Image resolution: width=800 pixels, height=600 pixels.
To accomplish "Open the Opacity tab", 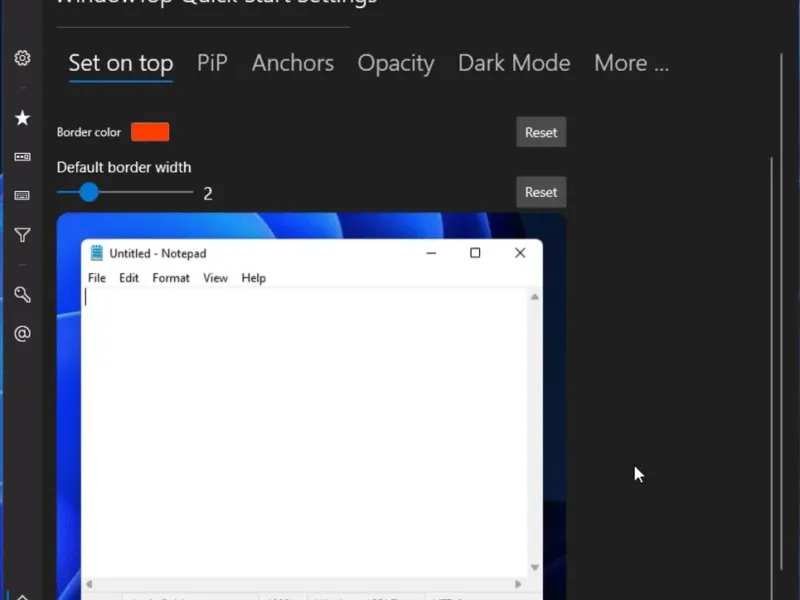I will (x=396, y=64).
